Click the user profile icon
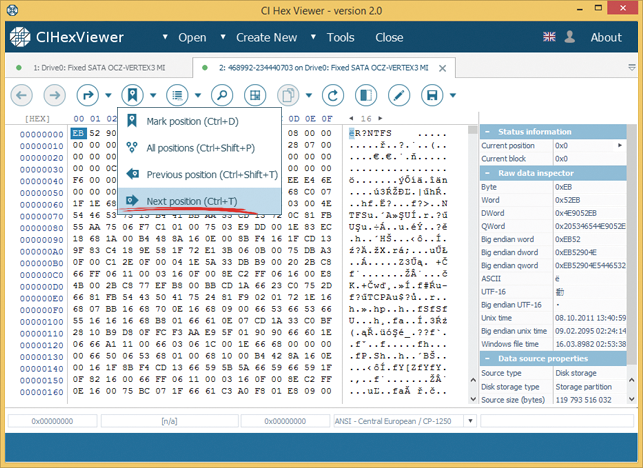The height and width of the screenshot is (468, 643). (x=570, y=37)
